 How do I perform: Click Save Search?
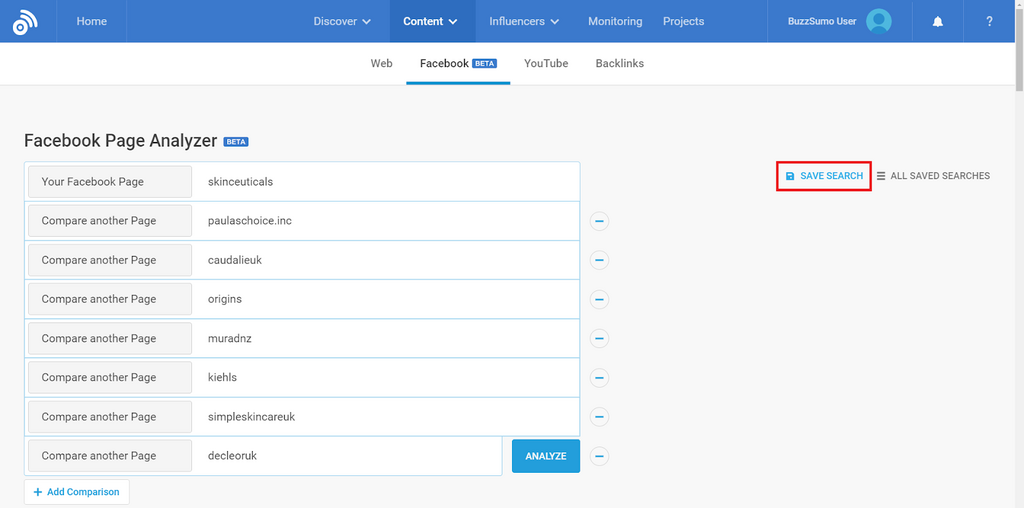point(824,176)
